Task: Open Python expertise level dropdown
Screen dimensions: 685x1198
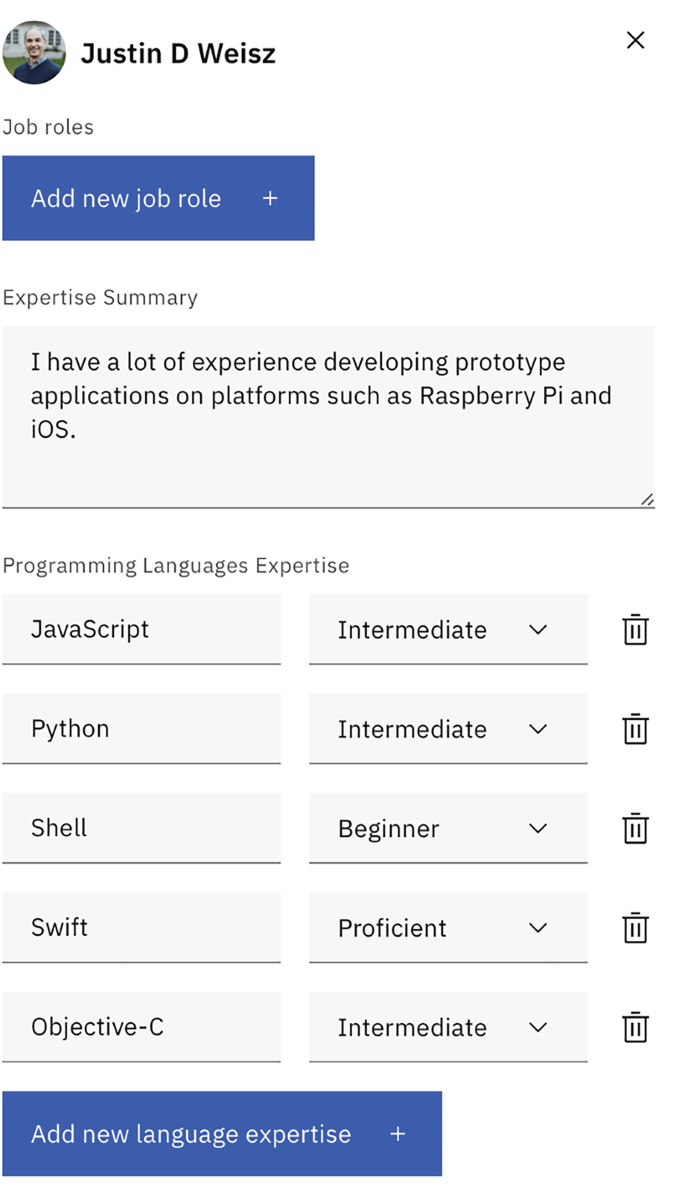Action: 447,729
